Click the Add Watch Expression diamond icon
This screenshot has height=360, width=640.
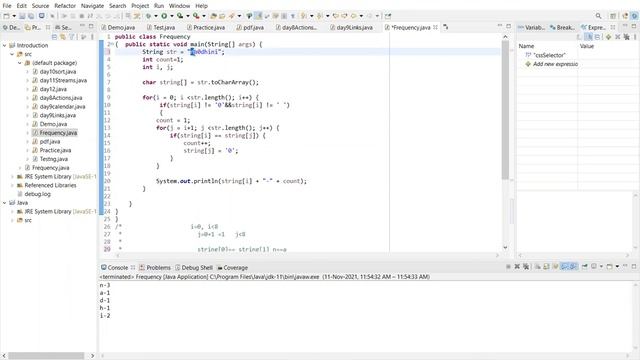click(609, 37)
